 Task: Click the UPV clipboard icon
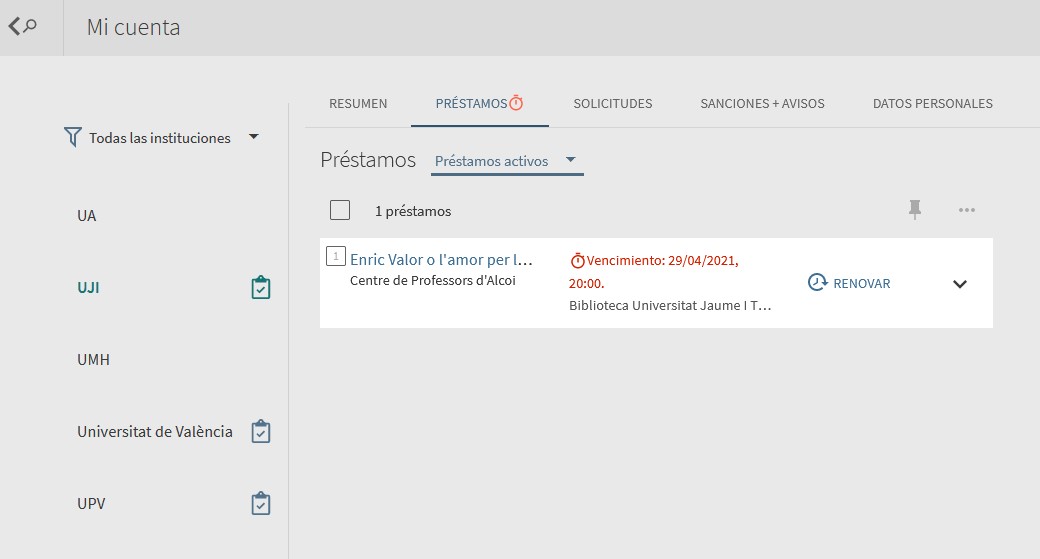(x=261, y=503)
